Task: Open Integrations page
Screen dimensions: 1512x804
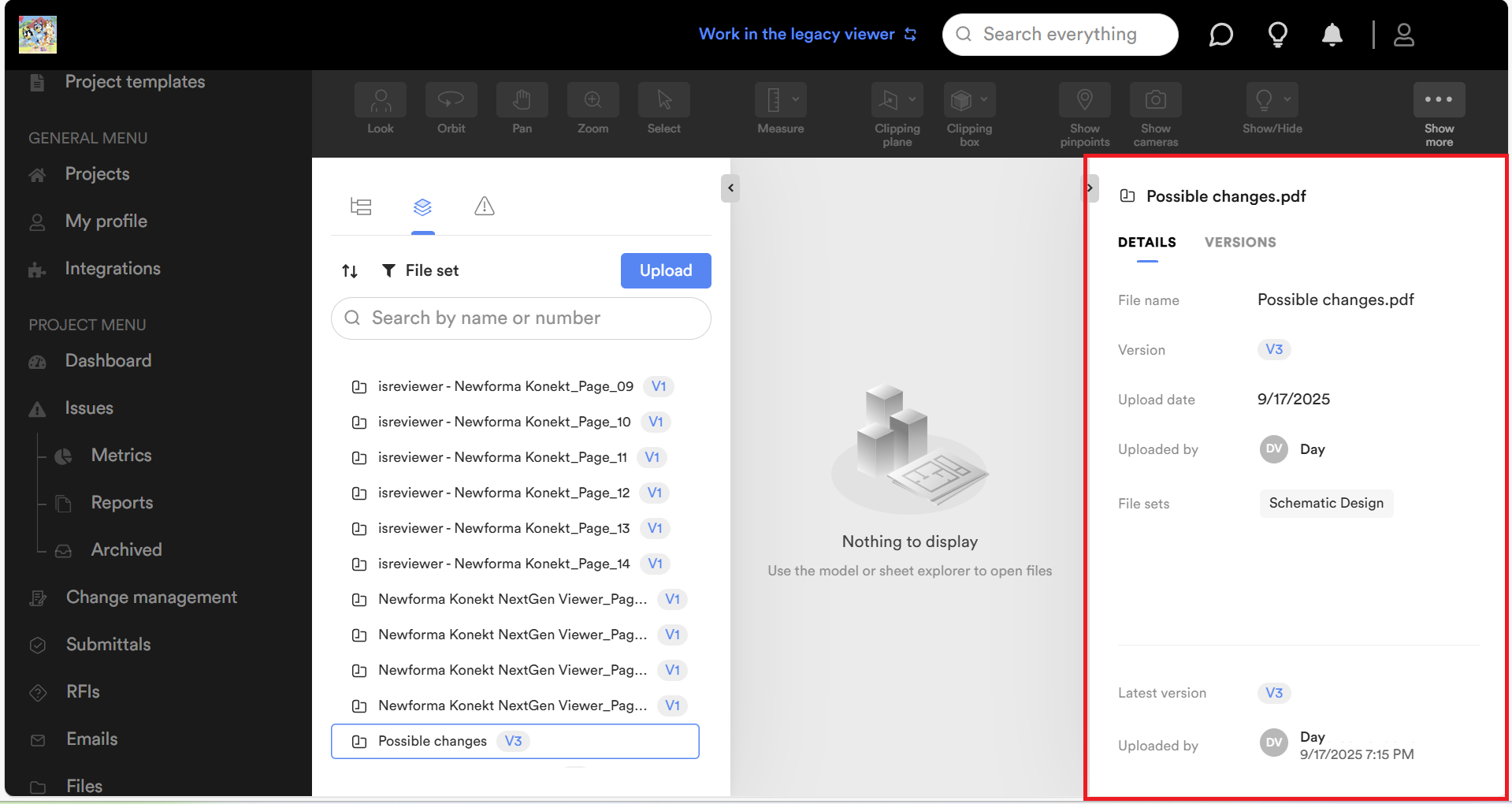Action: (x=113, y=269)
